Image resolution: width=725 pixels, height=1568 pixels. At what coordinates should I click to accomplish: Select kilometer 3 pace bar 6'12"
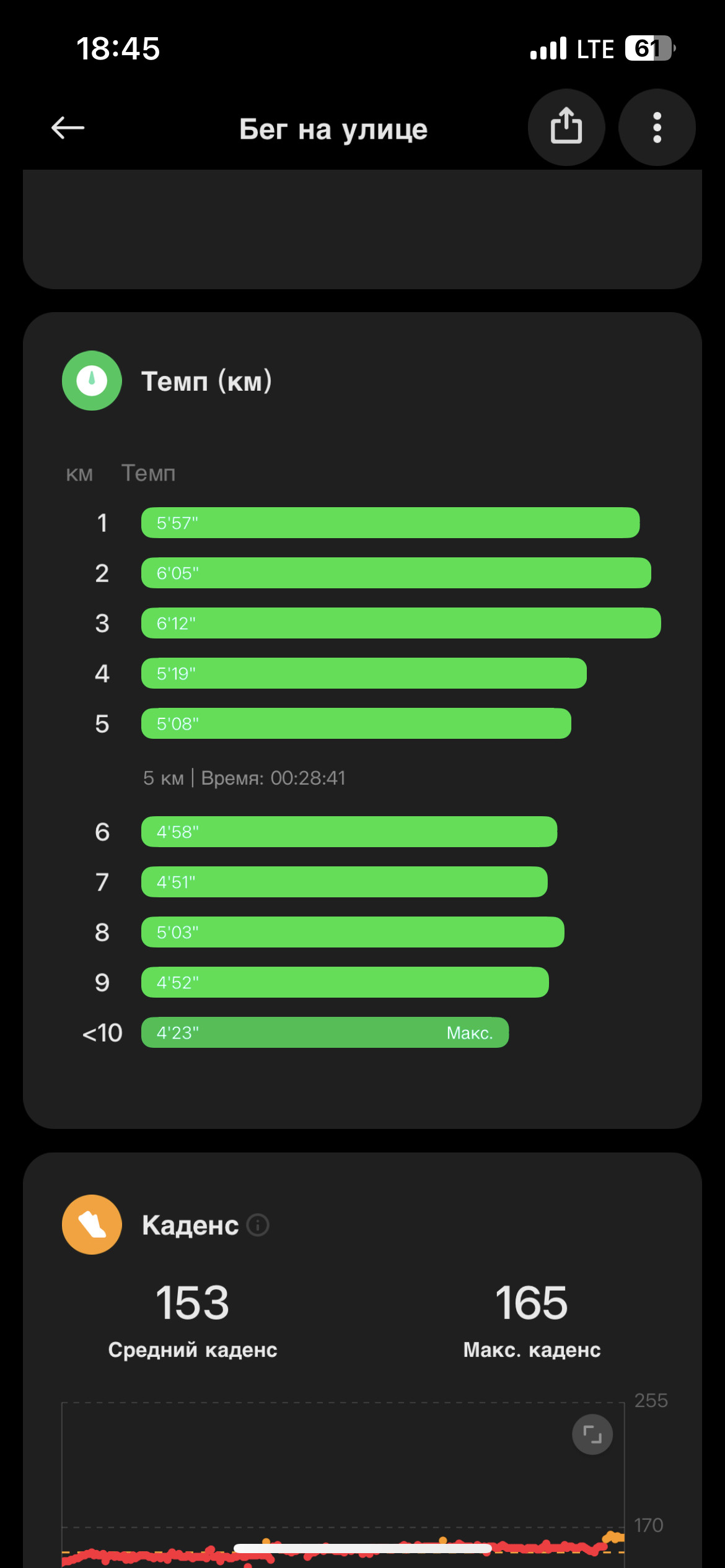coord(401,623)
